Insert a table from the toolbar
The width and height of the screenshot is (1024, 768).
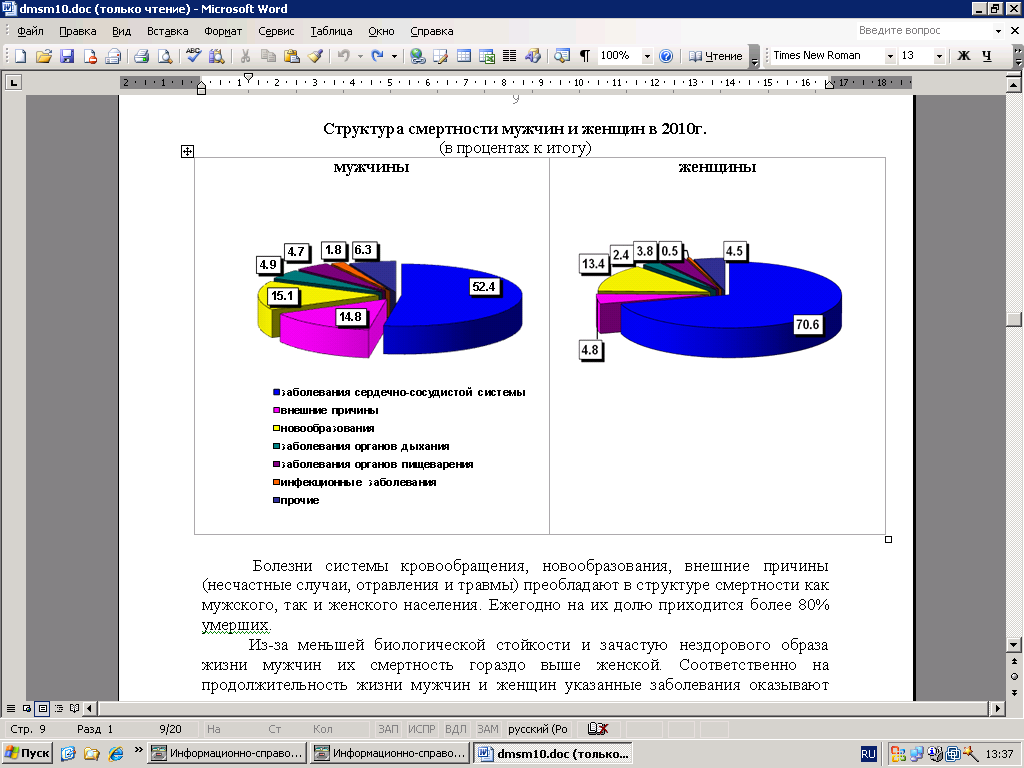pyautogui.click(x=464, y=56)
